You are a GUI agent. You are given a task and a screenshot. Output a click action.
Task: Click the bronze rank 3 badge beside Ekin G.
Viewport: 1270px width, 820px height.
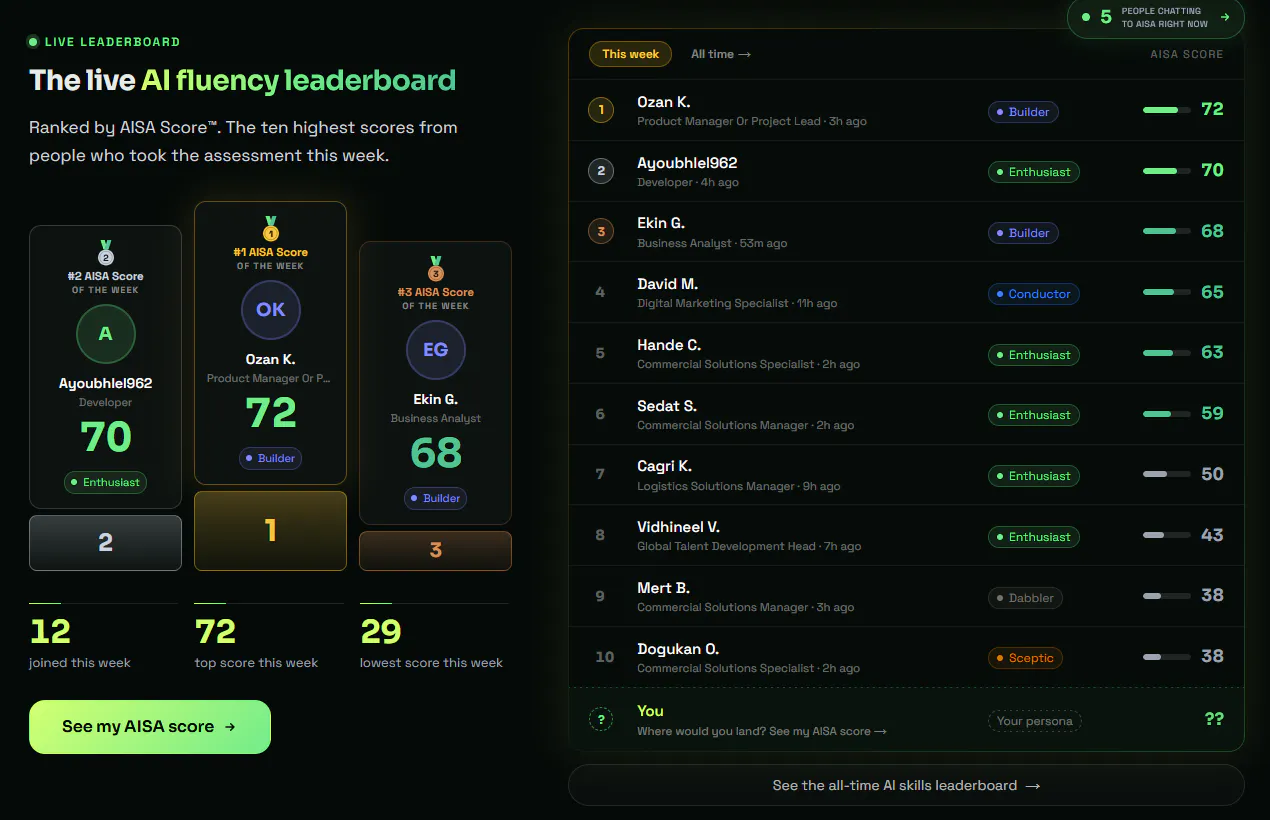point(601,232)
